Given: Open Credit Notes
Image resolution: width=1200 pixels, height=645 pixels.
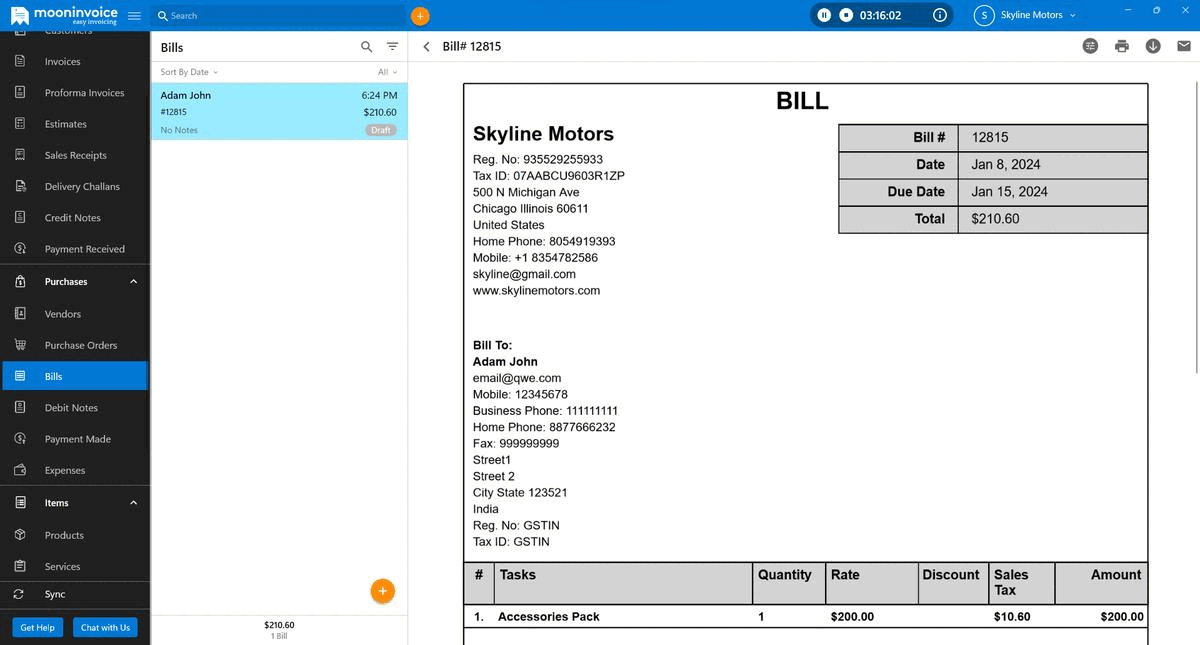Looking at the screenshot, I should (75, 217).
